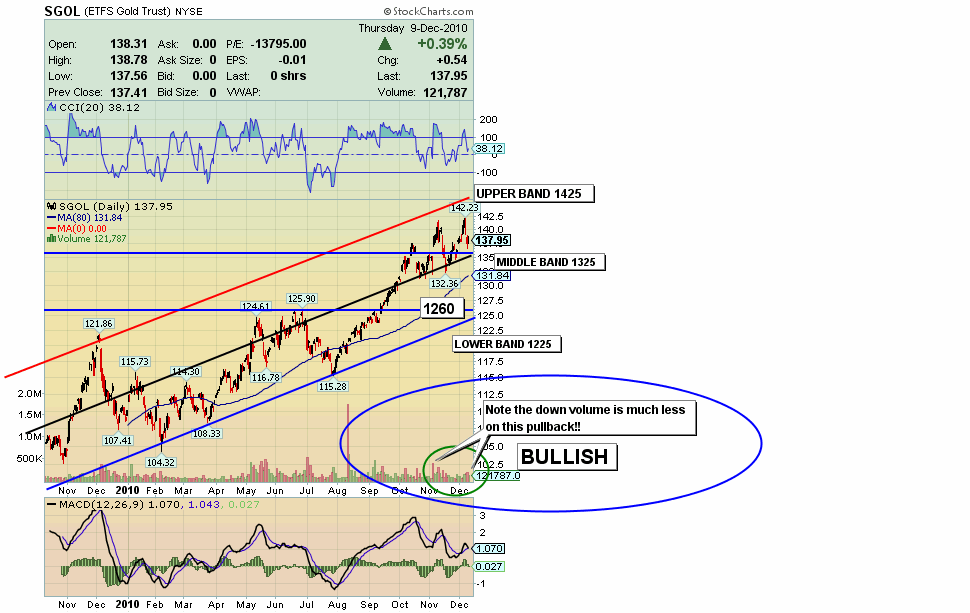Viewport: 970px width, 613px height.
Task: Click the 2.0M volume axis label
Action: (30, 394)
